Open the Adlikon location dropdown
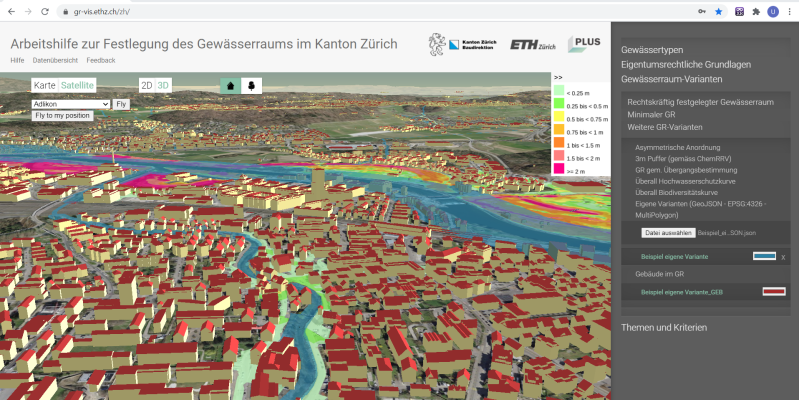The width and height of the screenshot is (800, 400). pos(70,103)
